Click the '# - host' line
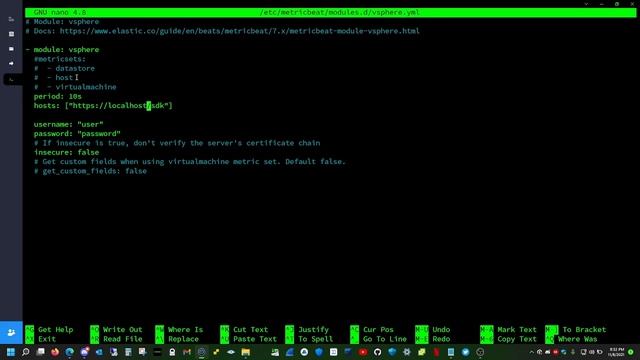Image resolution: width=640 pixels, height=360 pixels. tap(53, 78)
